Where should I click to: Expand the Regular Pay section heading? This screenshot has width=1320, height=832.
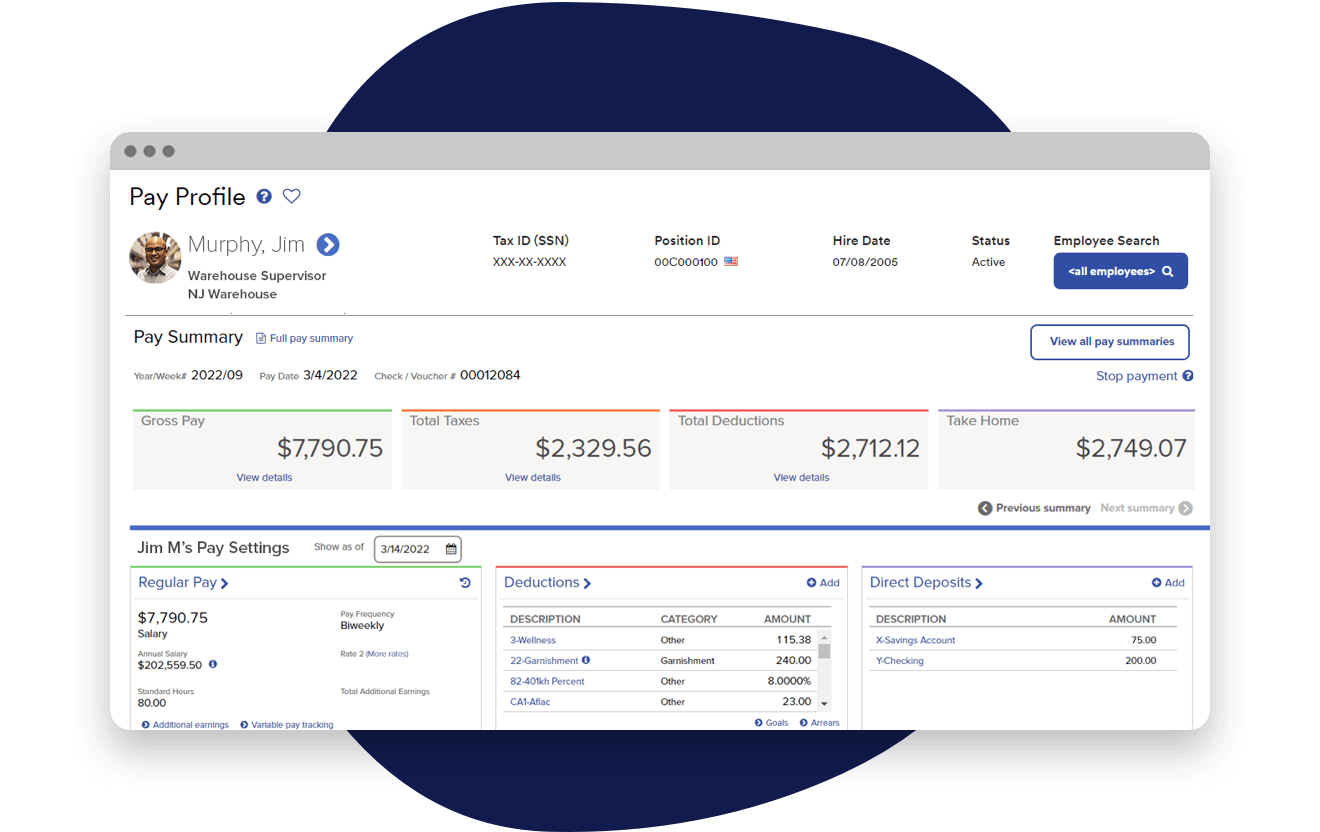(x=183, y=583)
